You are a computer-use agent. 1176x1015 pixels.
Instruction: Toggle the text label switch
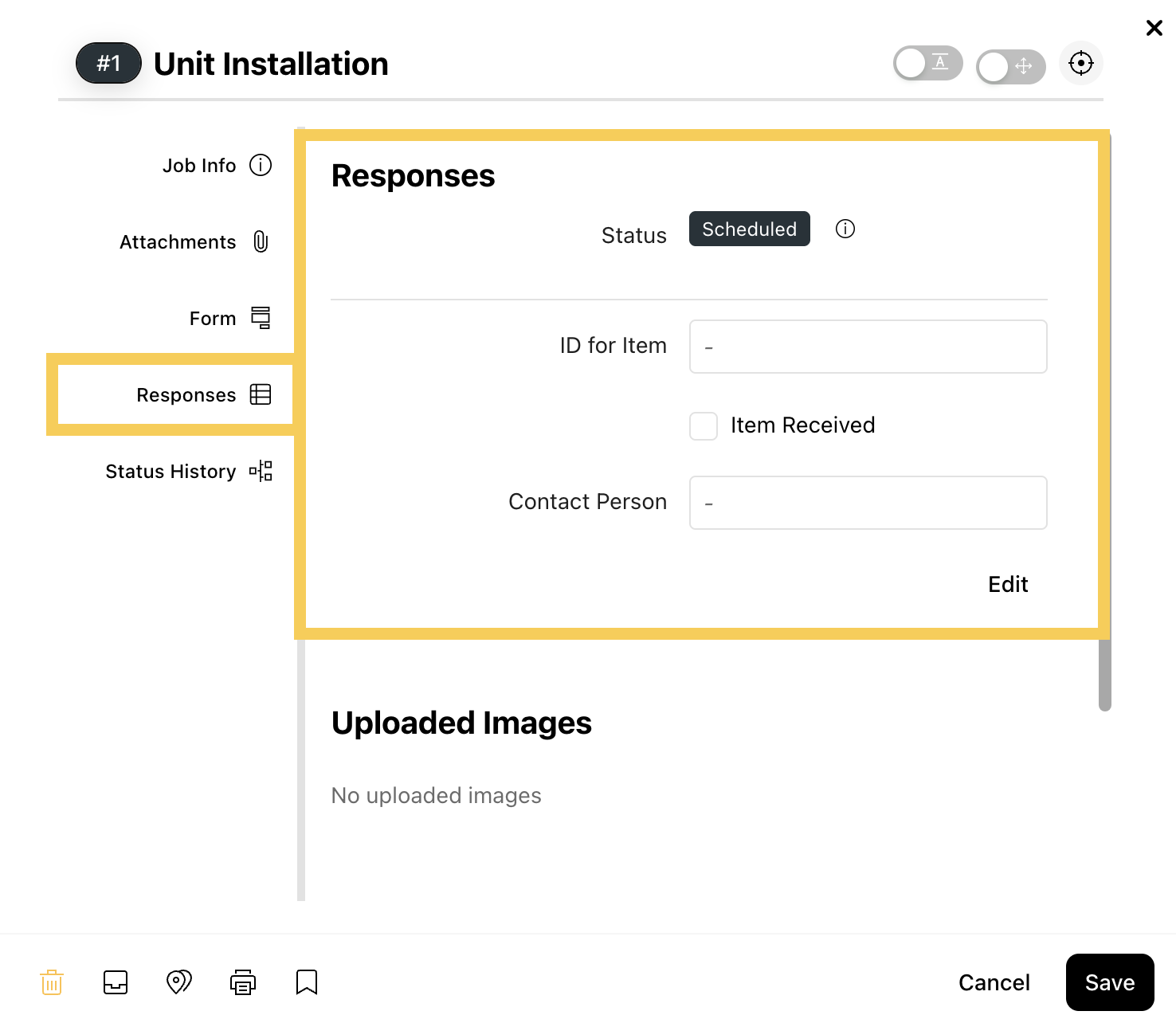pos(928,63)
